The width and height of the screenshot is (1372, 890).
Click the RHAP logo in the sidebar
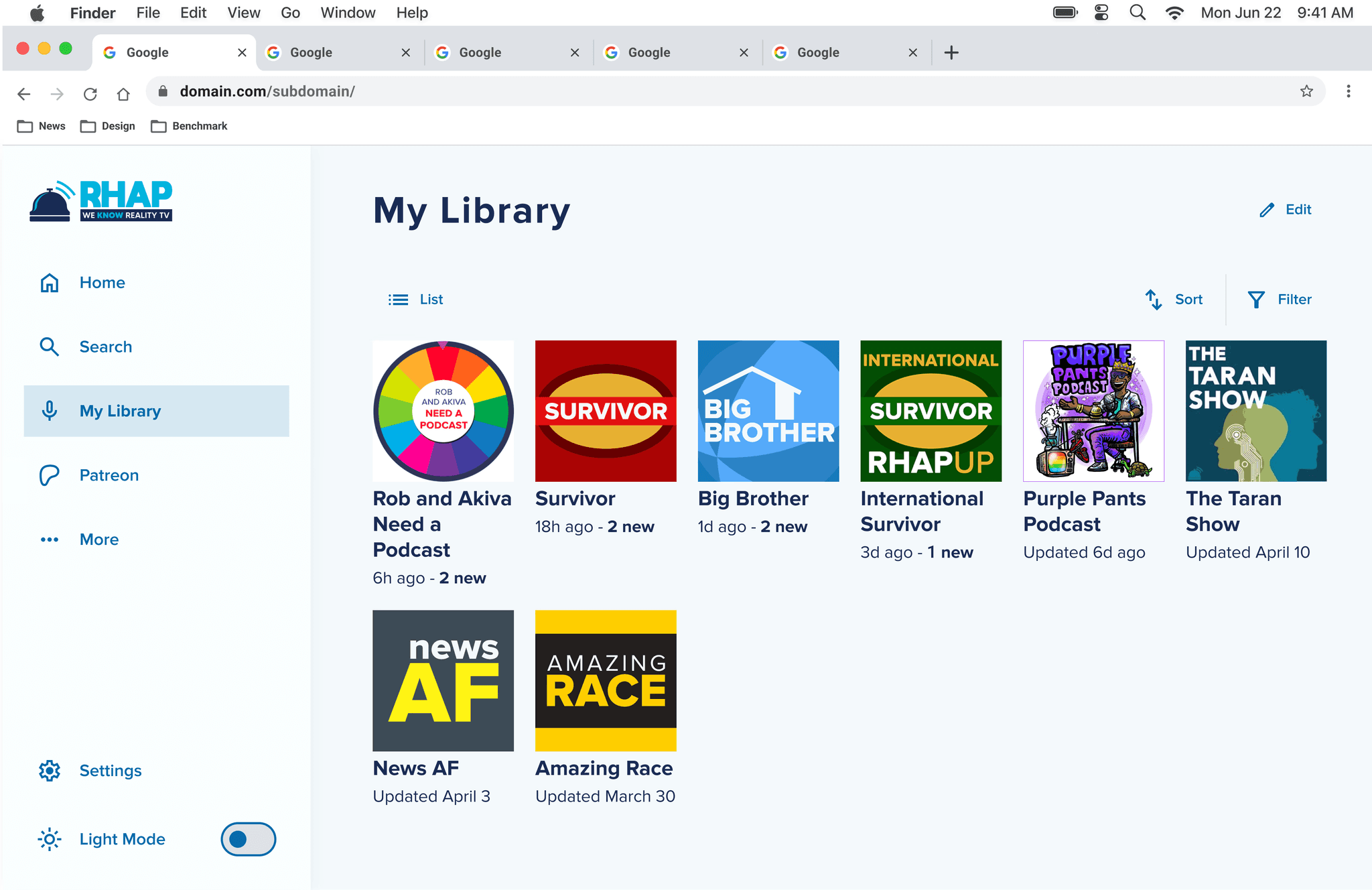point(101,200)
